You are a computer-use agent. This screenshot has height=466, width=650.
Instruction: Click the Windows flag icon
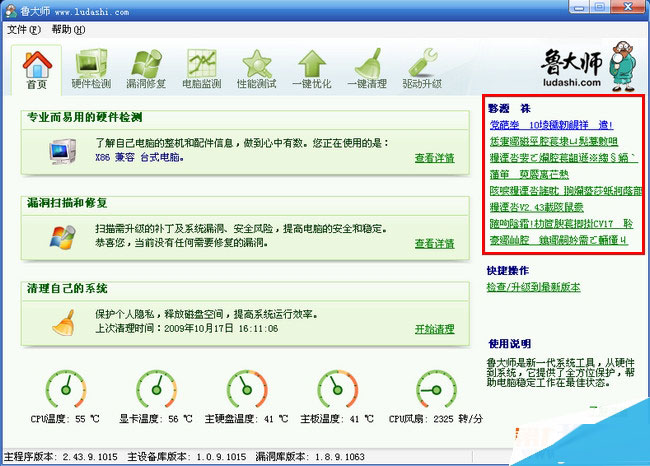pos(63,237)
